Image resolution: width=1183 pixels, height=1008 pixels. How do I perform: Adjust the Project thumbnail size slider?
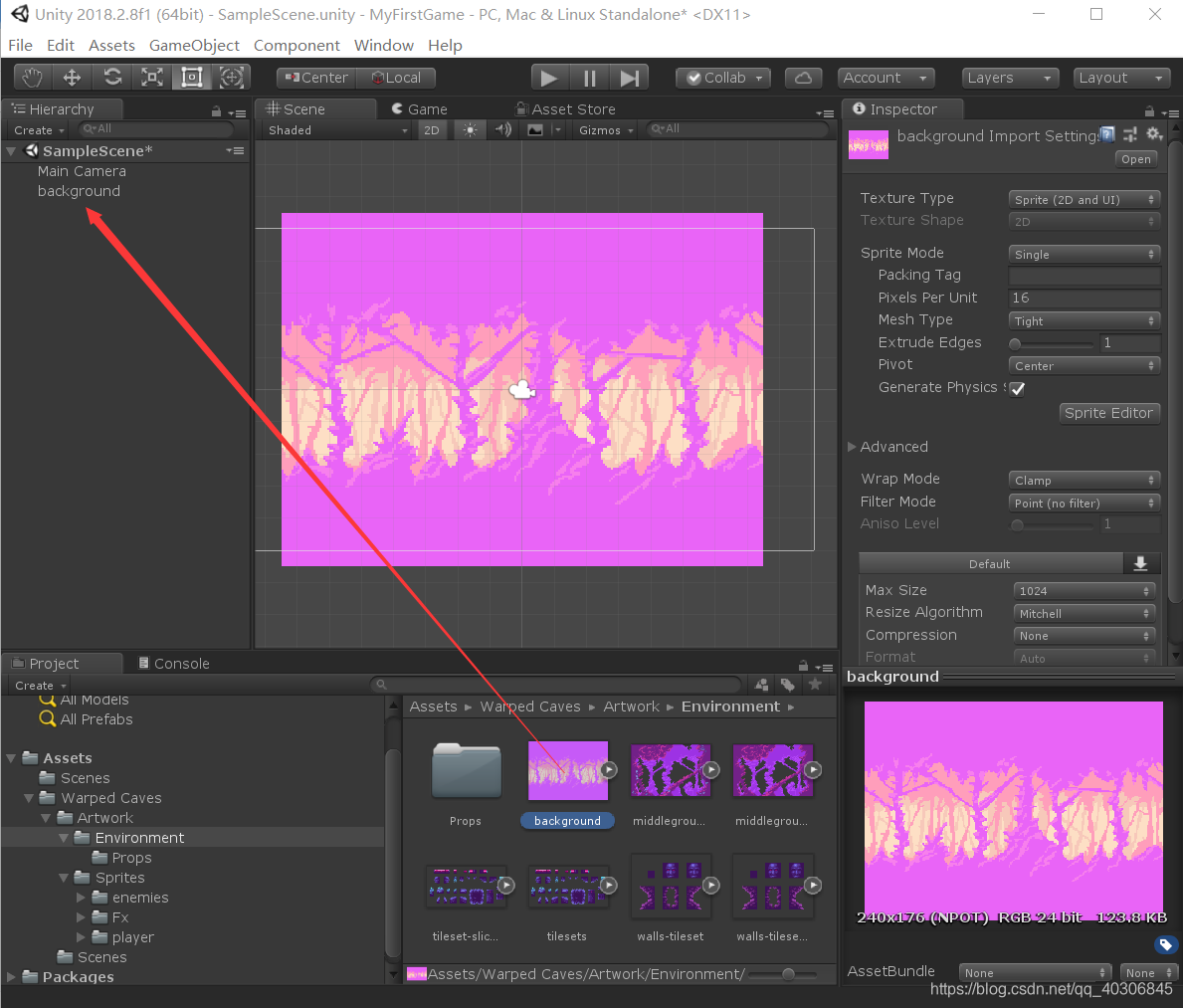[787, 974]
